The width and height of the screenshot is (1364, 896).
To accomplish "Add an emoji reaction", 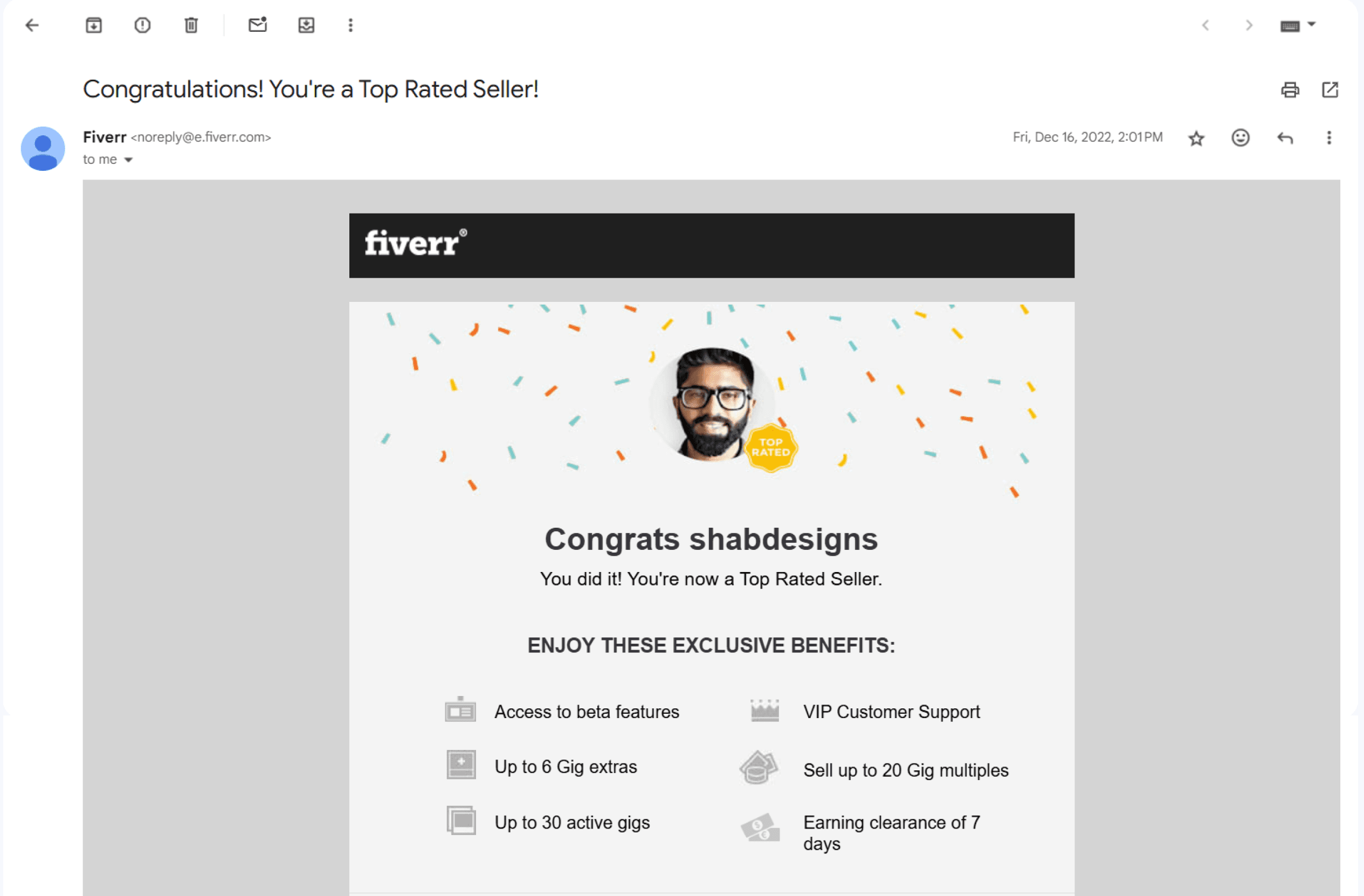I will (1240, 137).
